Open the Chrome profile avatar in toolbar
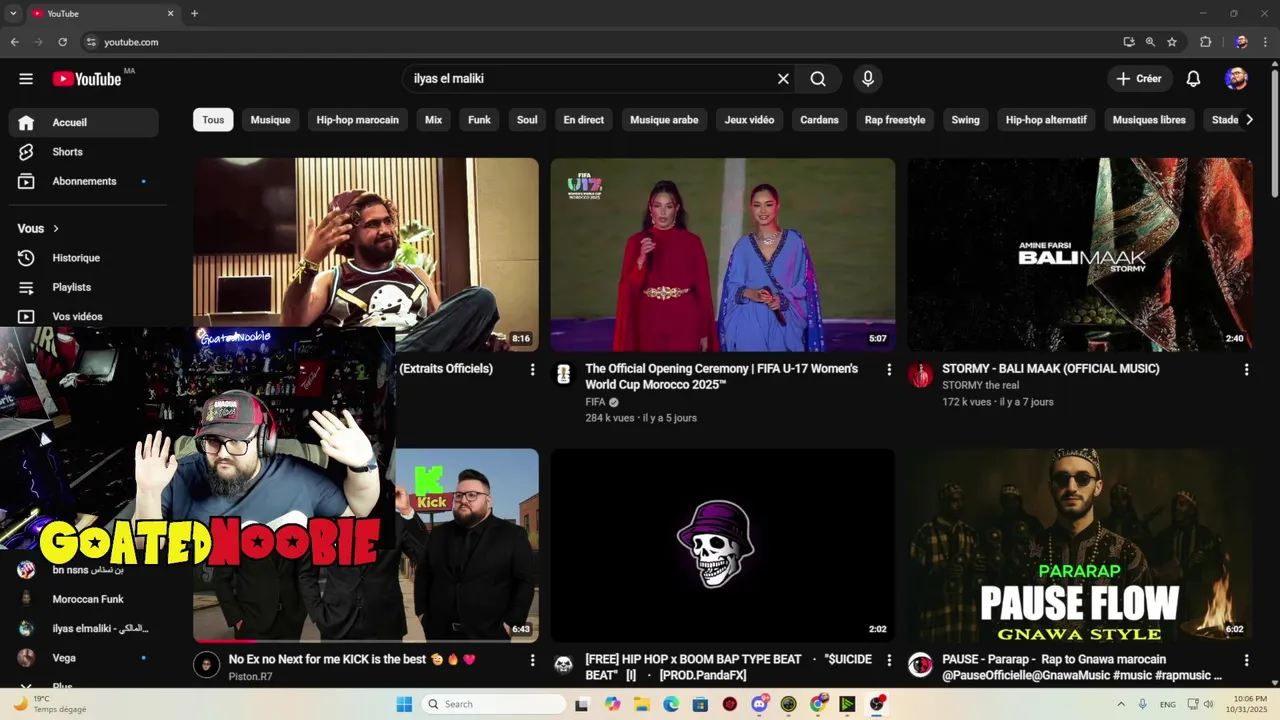 pos(1241,42)
